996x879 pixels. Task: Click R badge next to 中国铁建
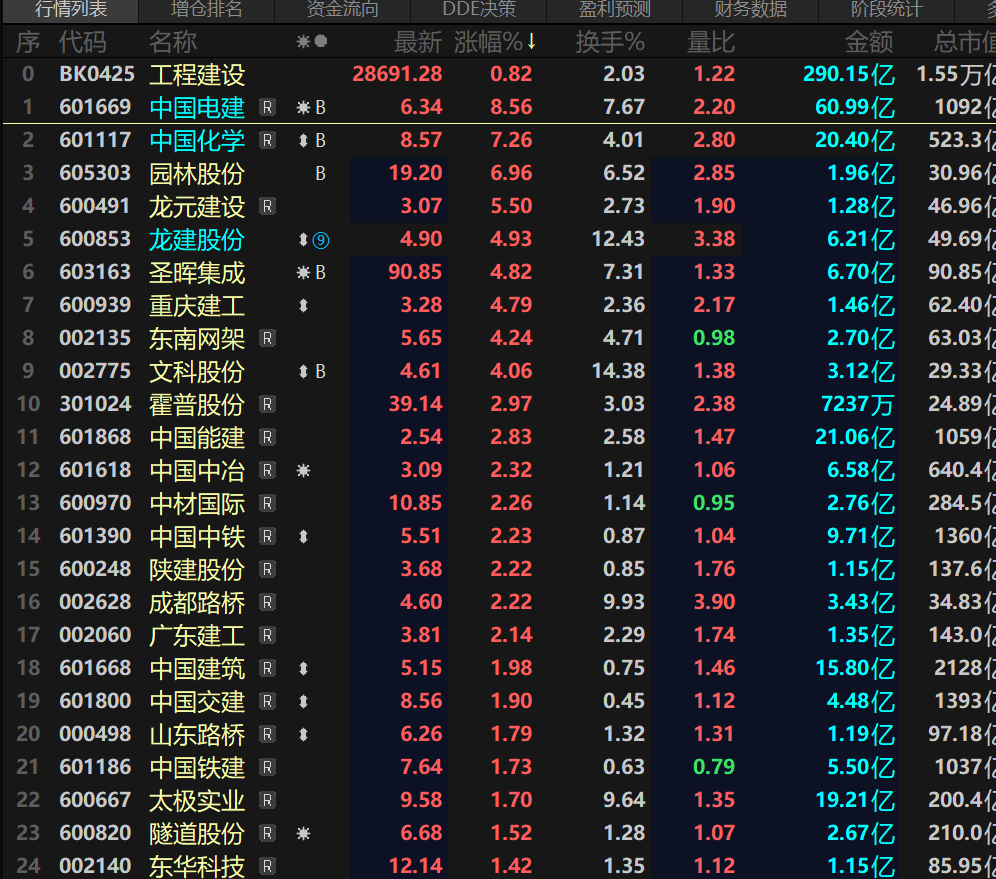[x=267, y=768]
